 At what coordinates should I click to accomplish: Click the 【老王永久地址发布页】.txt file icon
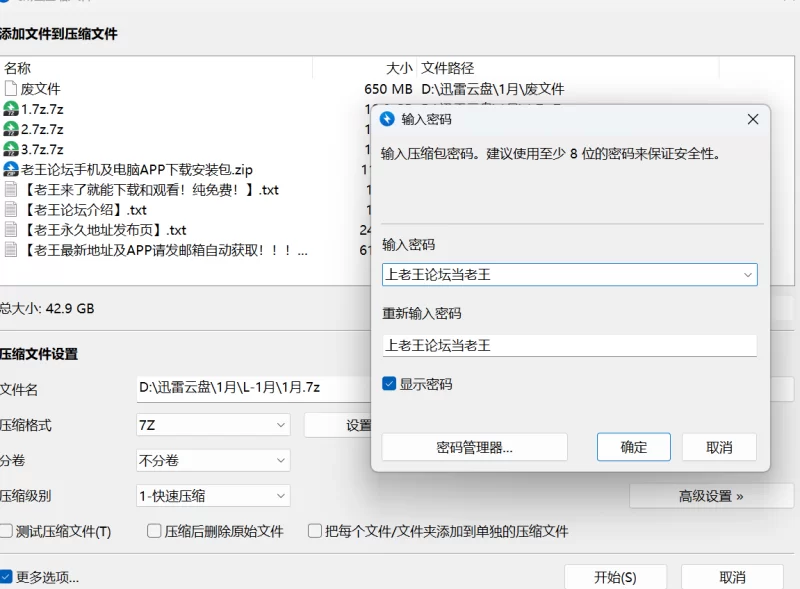[11, 230]
